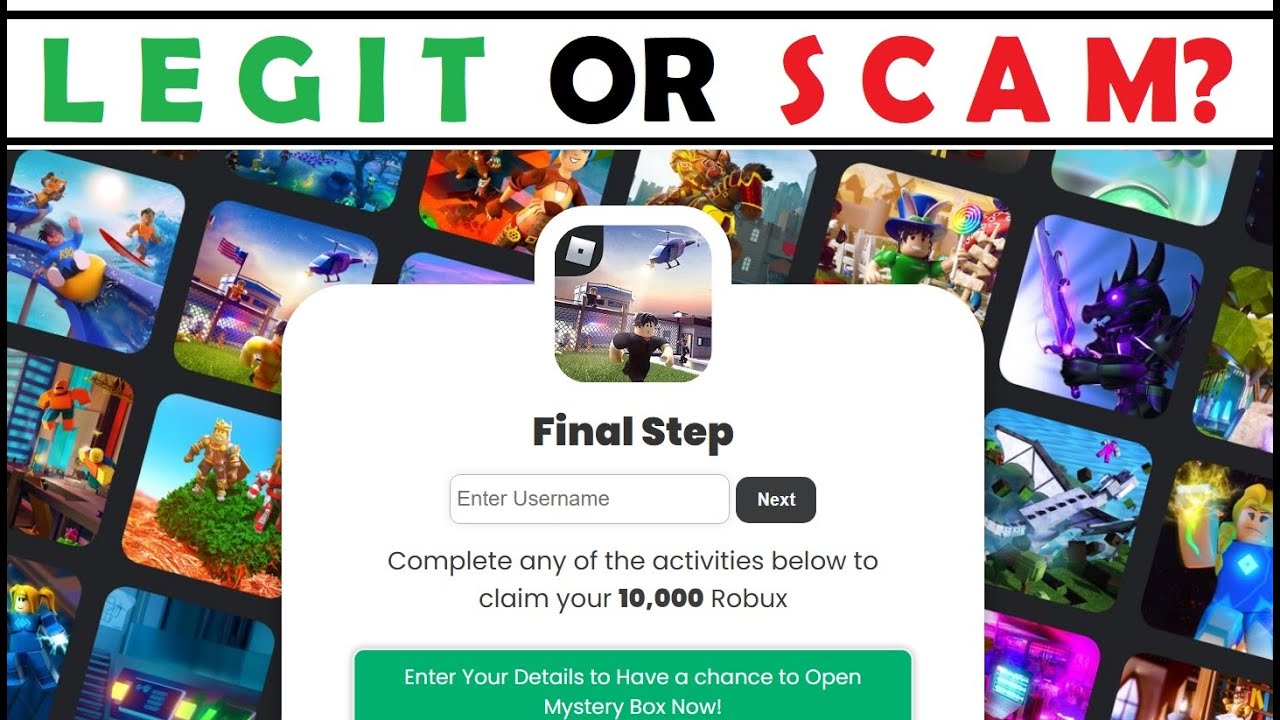Screen dimensions: 1280x720
Task: Click the Roblox app icon above Final Step
Action: tap(633, 303)
